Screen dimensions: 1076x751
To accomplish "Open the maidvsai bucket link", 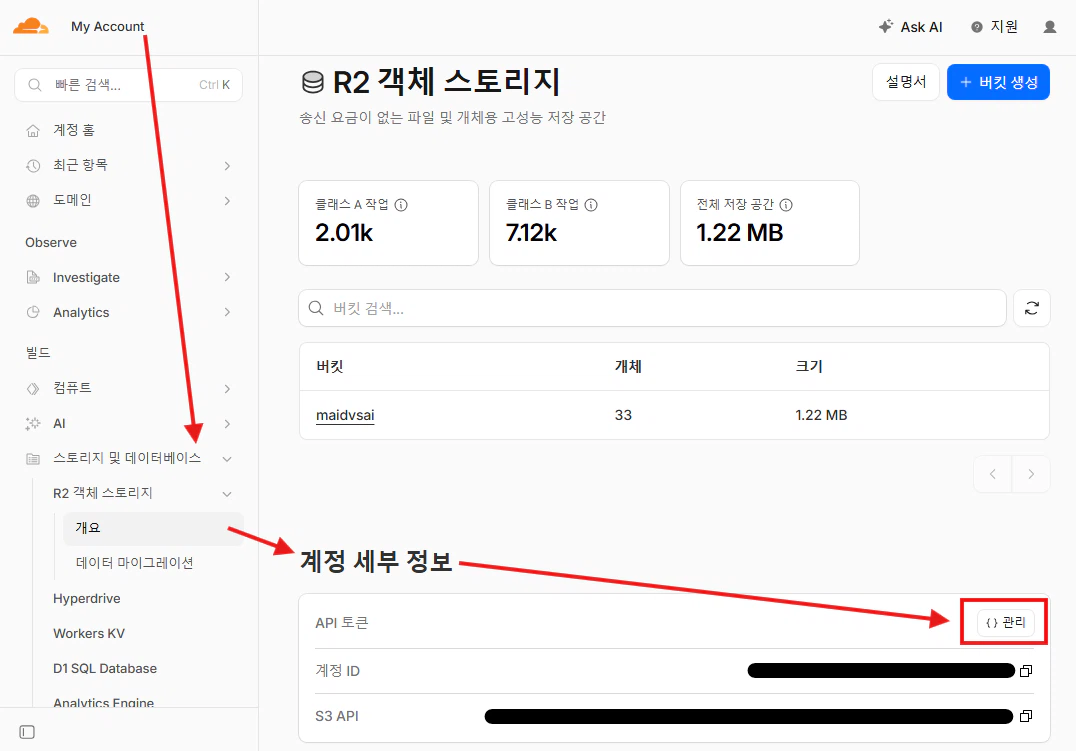I will (345, 415).
